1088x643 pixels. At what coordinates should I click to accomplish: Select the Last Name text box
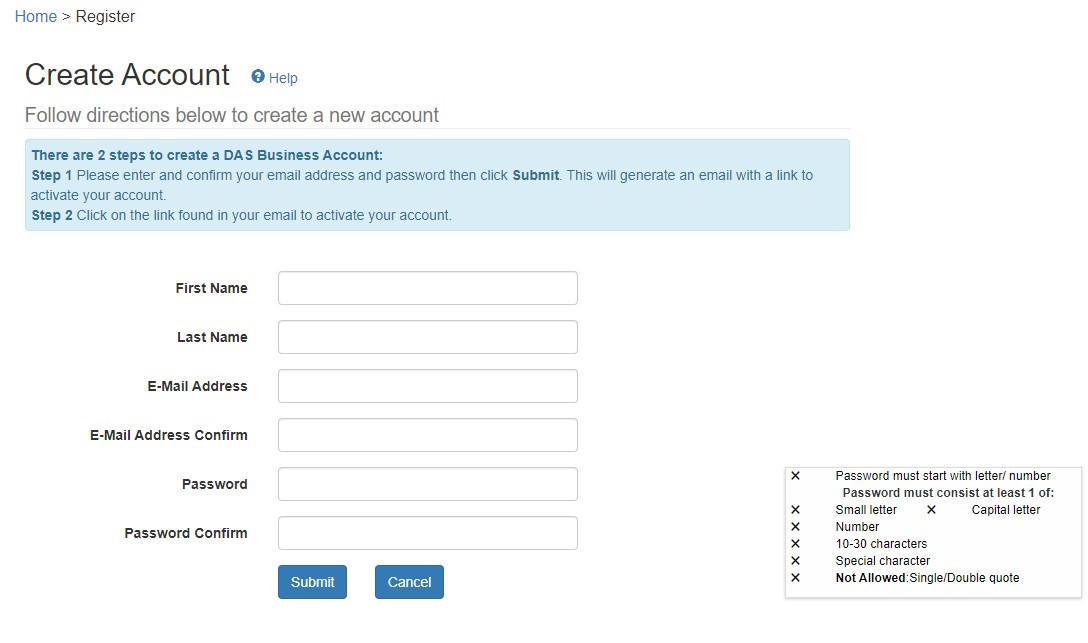pos(427,337)
